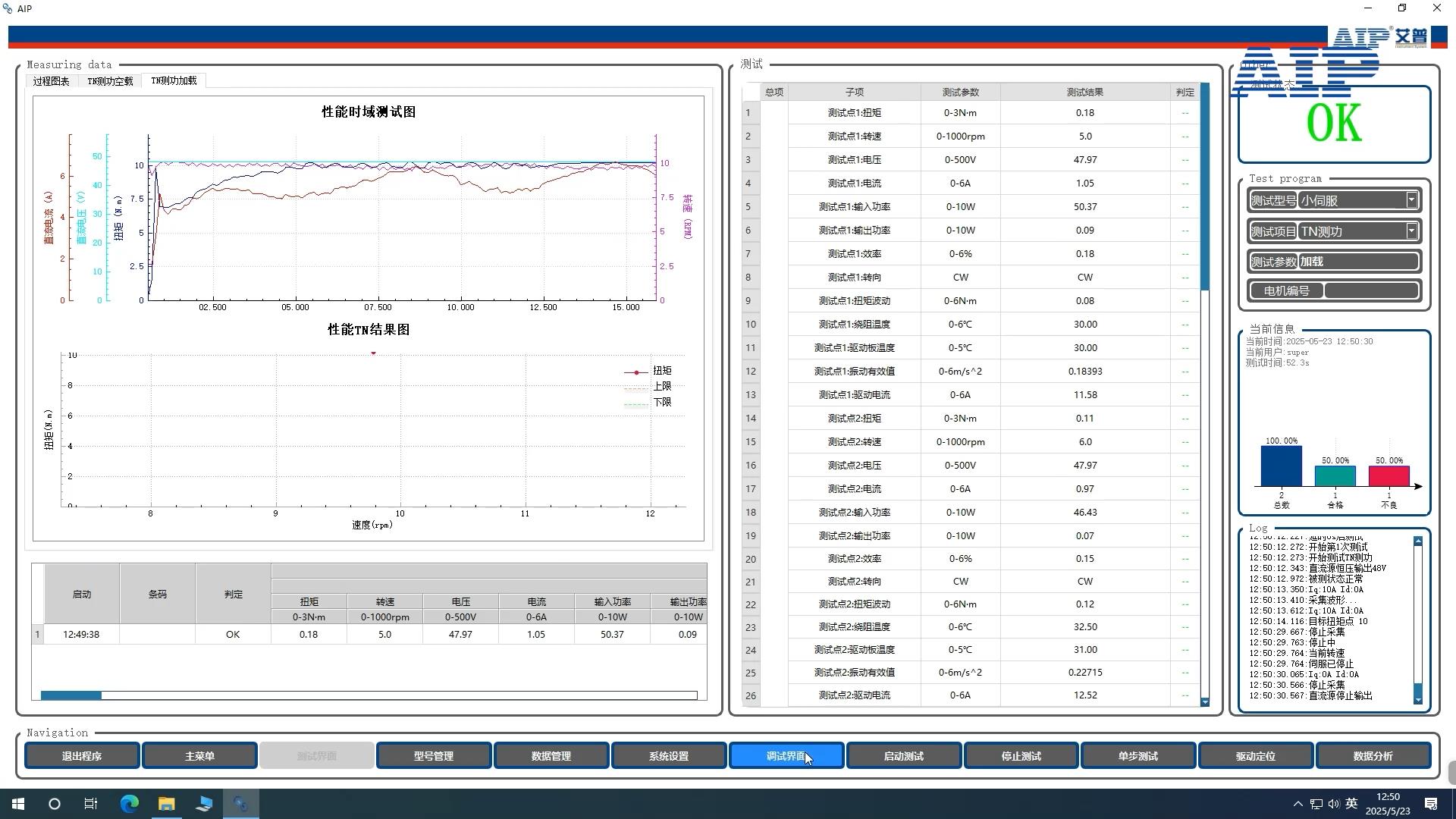The width and height of the screenshot is (1456, 819).
Task: Select the TN测功加载 tab
Action: coord(174,80)
